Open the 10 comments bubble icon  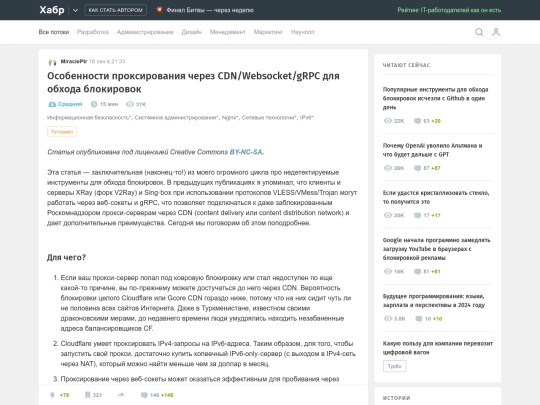419,319
